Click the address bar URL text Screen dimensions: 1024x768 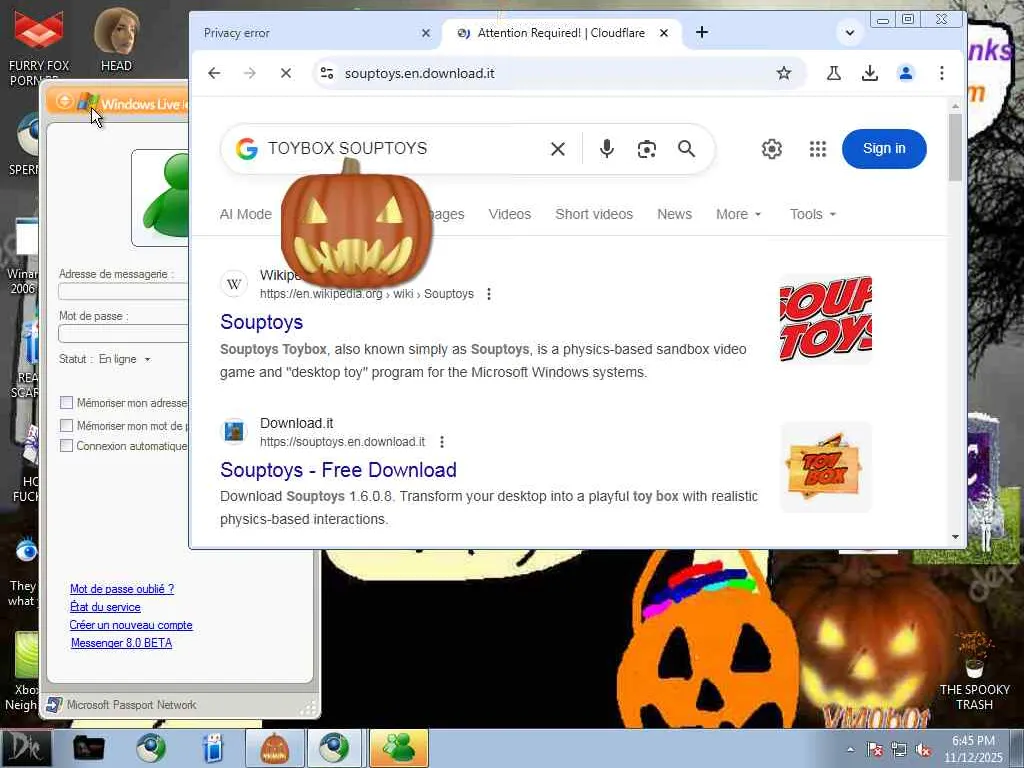[419, 73]
